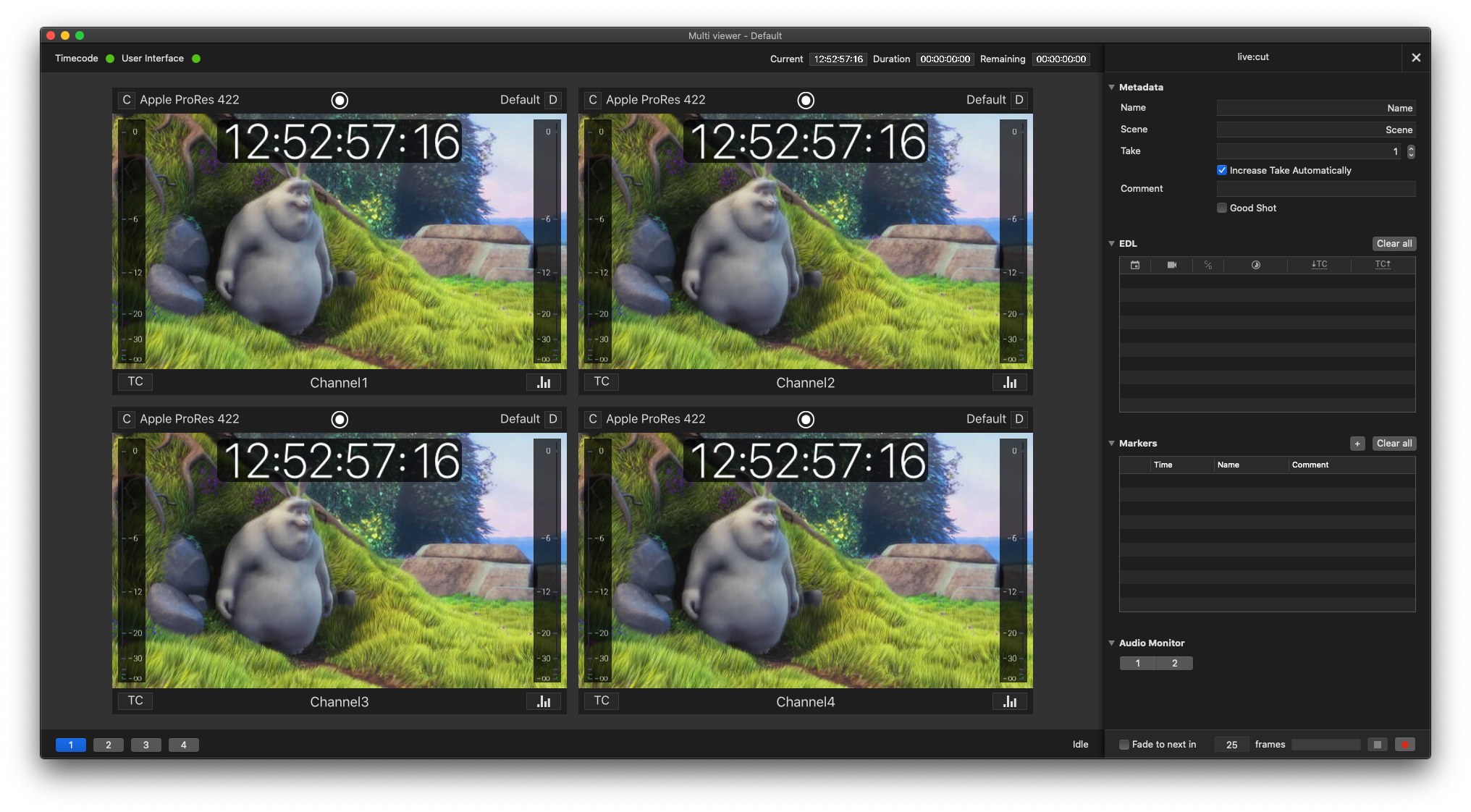The height and width of the screenshot is (812, 1471).
Task: Click the Take number input field
Action: [x=1310, y=151]
